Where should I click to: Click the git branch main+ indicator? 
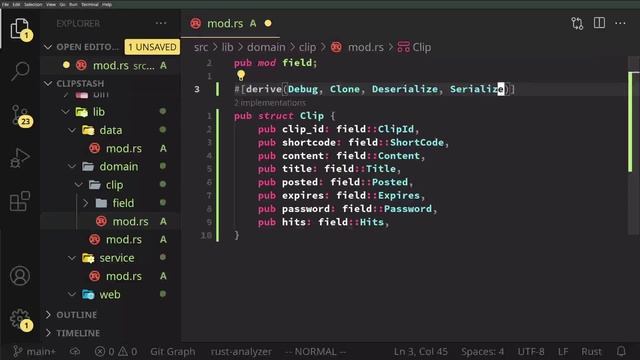(34, 351)
